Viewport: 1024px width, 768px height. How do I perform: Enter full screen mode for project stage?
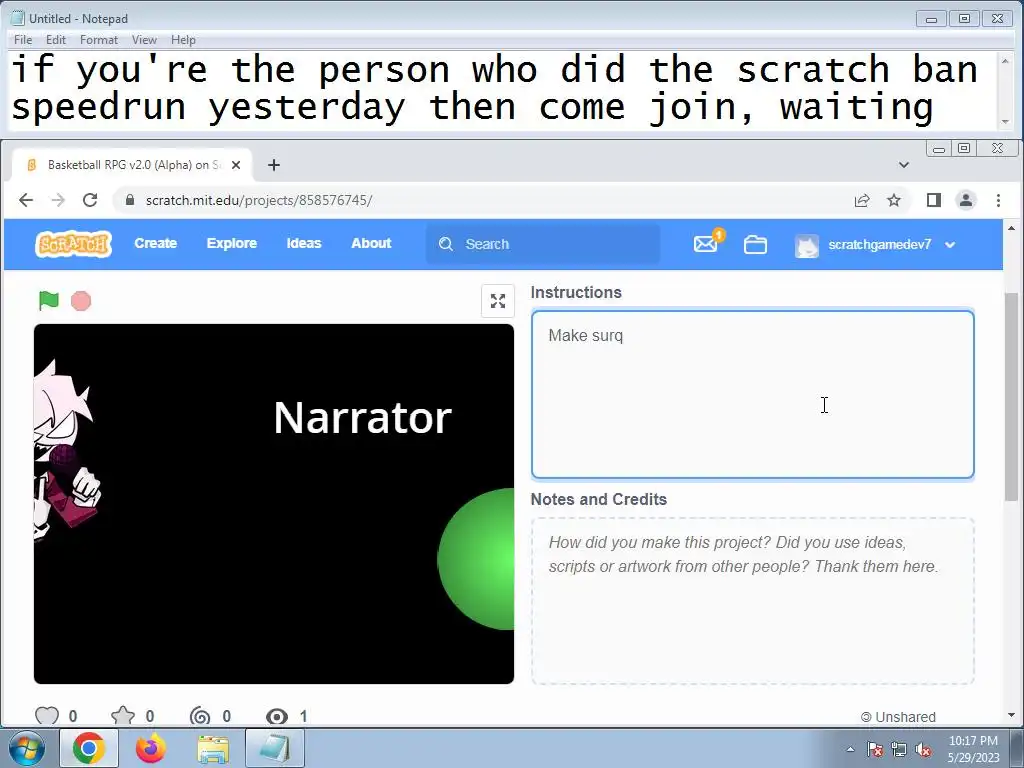pos(498,301)
